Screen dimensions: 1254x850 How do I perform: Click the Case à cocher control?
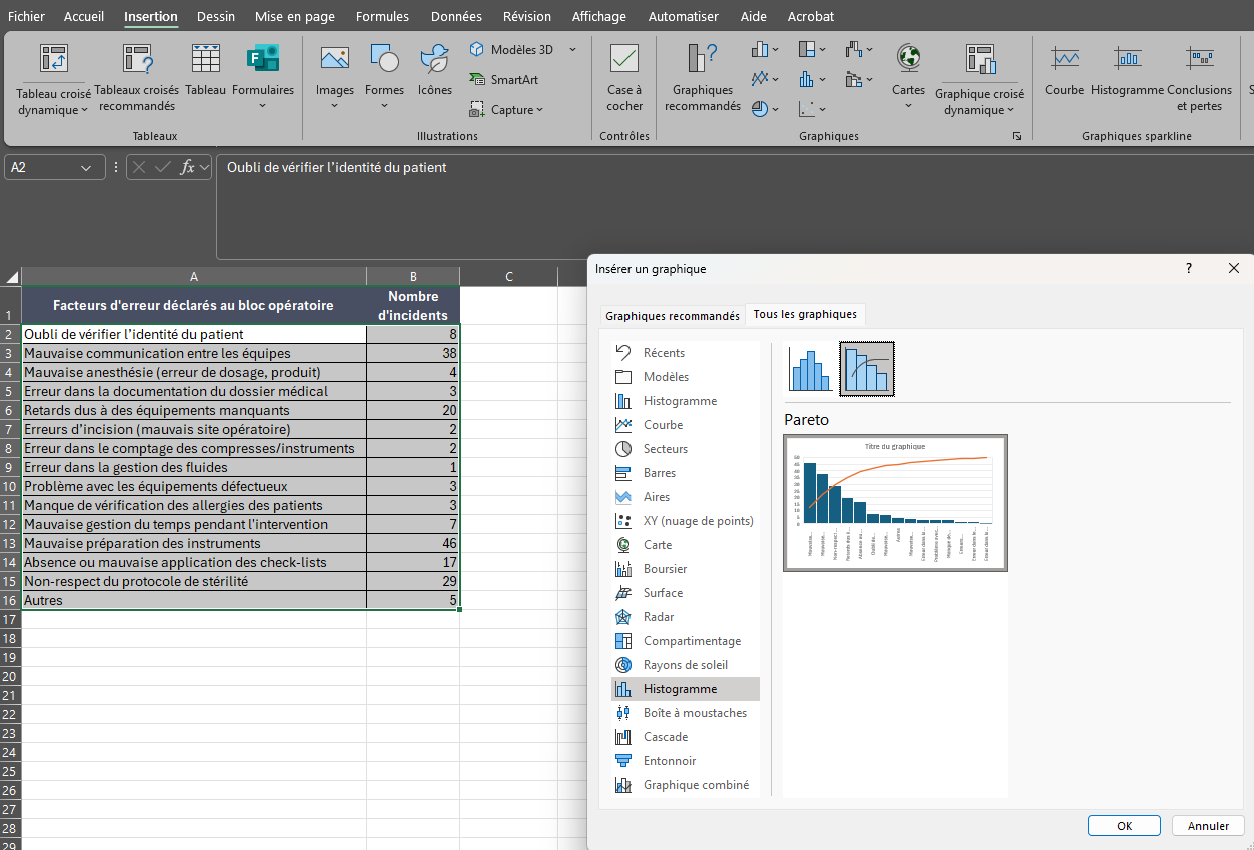(625, 60)
